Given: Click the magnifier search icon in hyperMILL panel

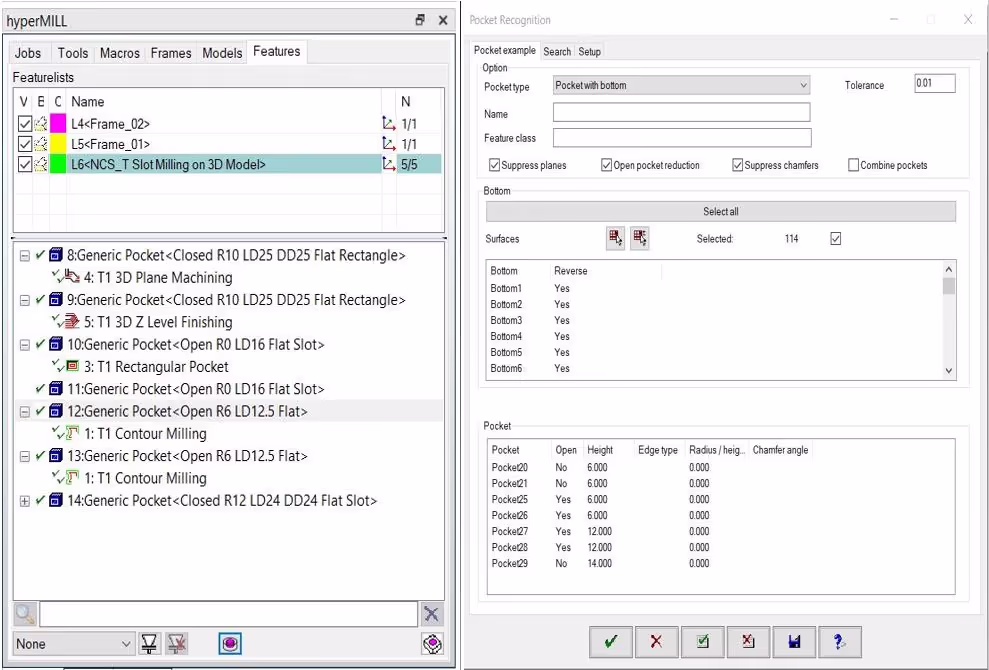Looking at the screenshot, I should [x=25, y=614].
